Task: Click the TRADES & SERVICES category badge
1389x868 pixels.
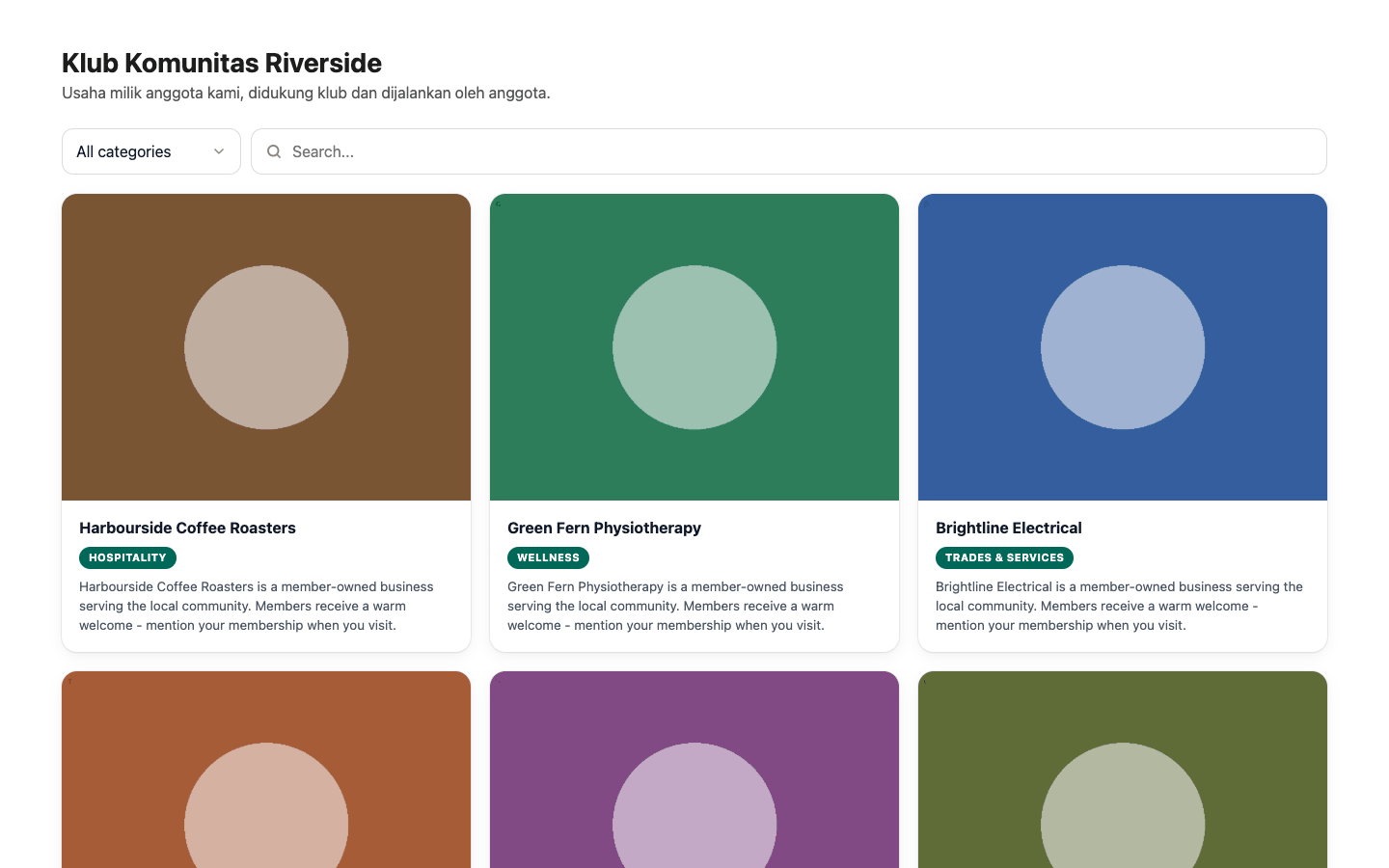Action: point(1004,557)
